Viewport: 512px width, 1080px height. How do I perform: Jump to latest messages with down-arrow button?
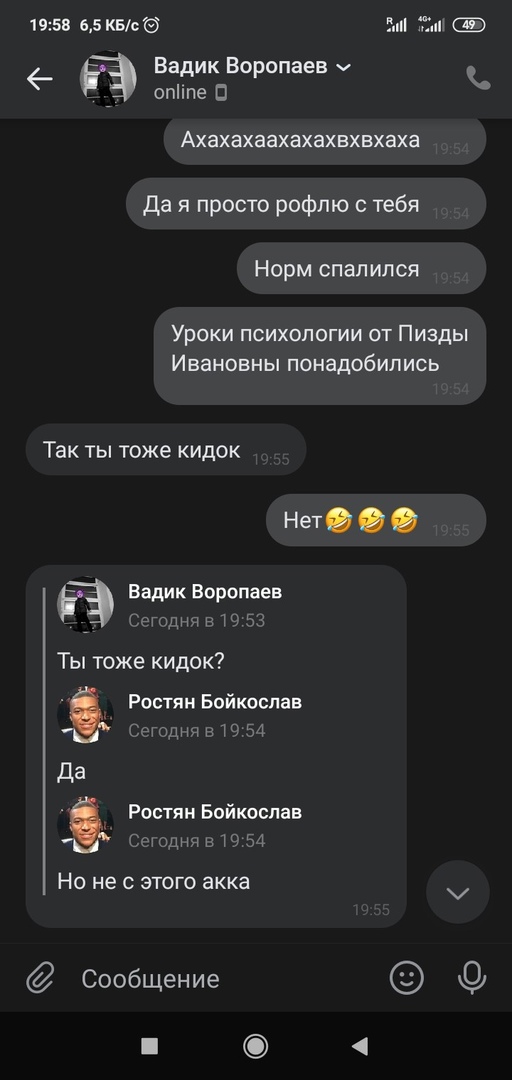[x=458, y=893]
